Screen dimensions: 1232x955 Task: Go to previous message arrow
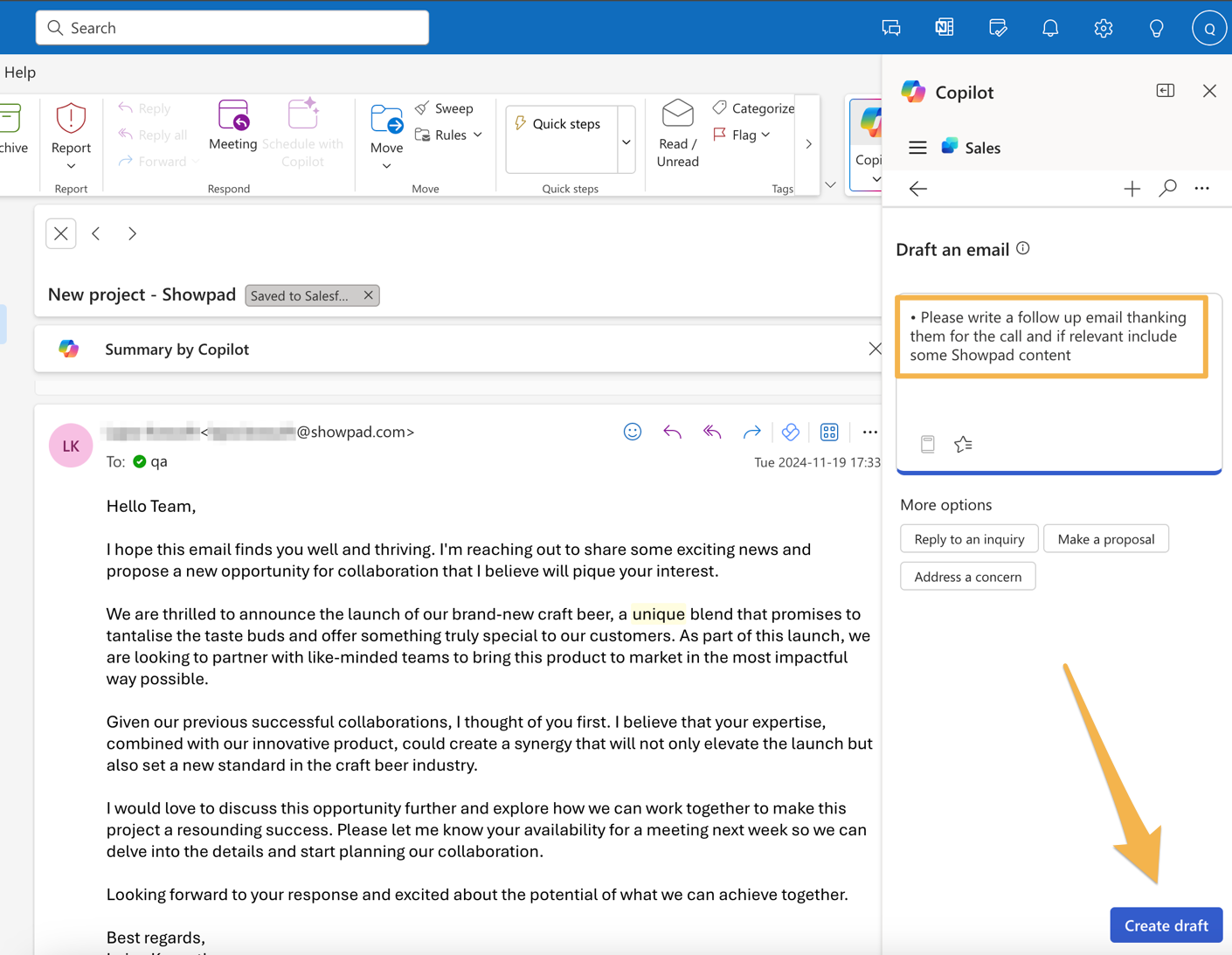click(96, 233)
